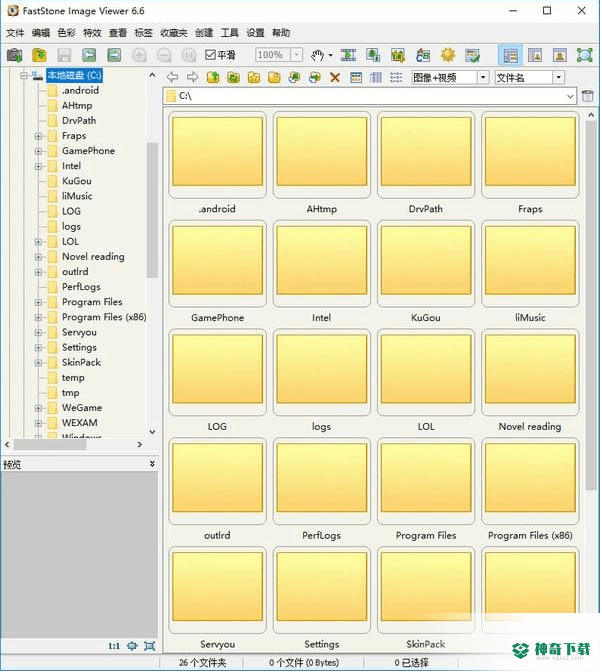Viewport: 602px width, 672px height.
Task: Click the greyed-out Save As disk icon
Action: [x=64, y=55]
